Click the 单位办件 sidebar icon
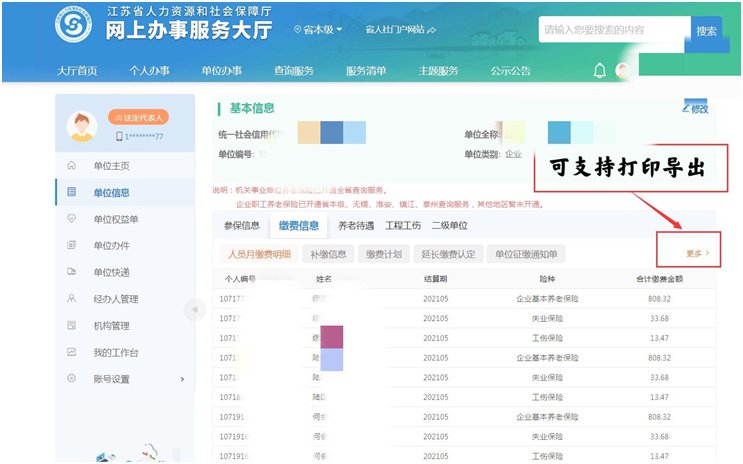 coord(71,246)
